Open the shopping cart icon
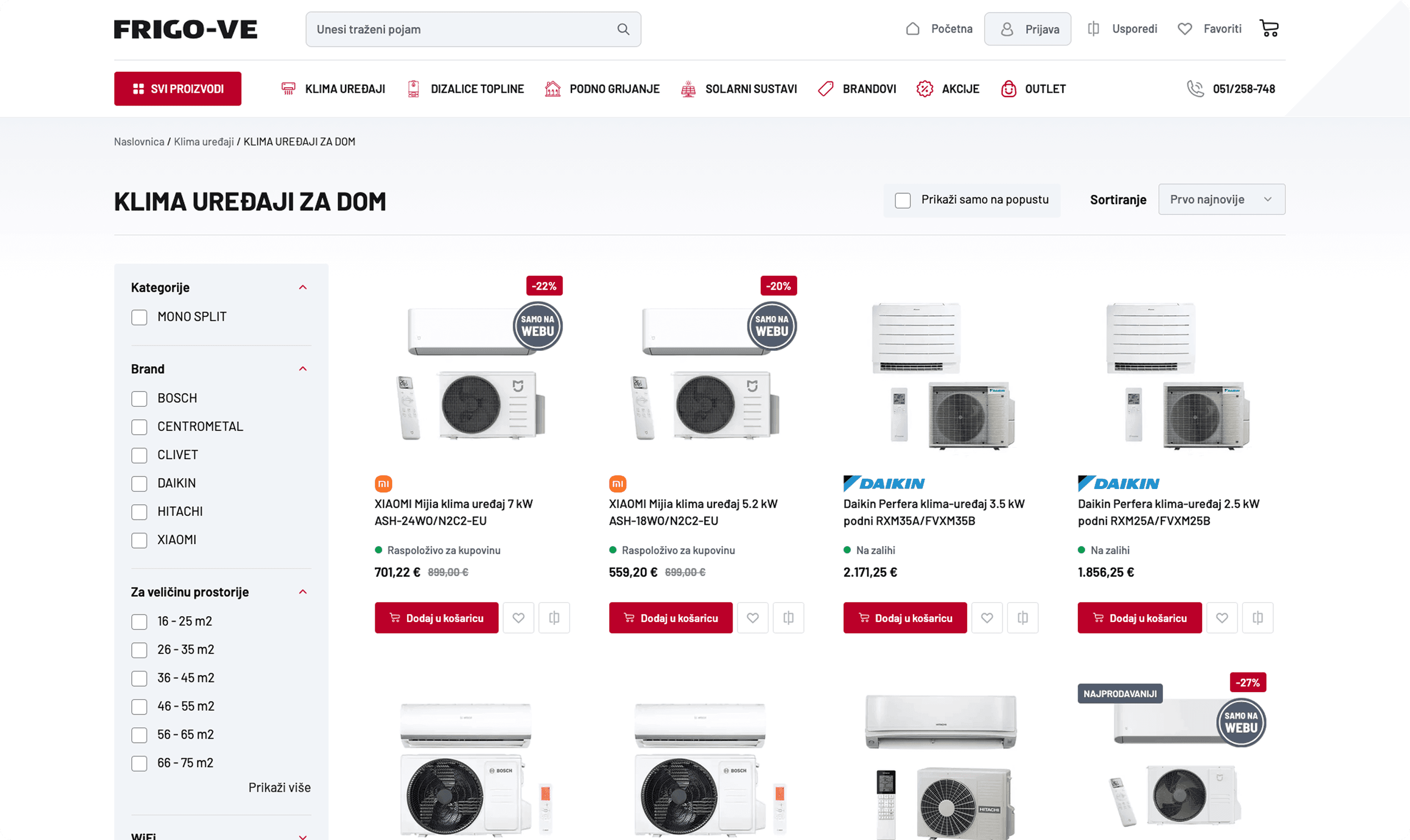The image size is (1410, 840). [1269, 28]
